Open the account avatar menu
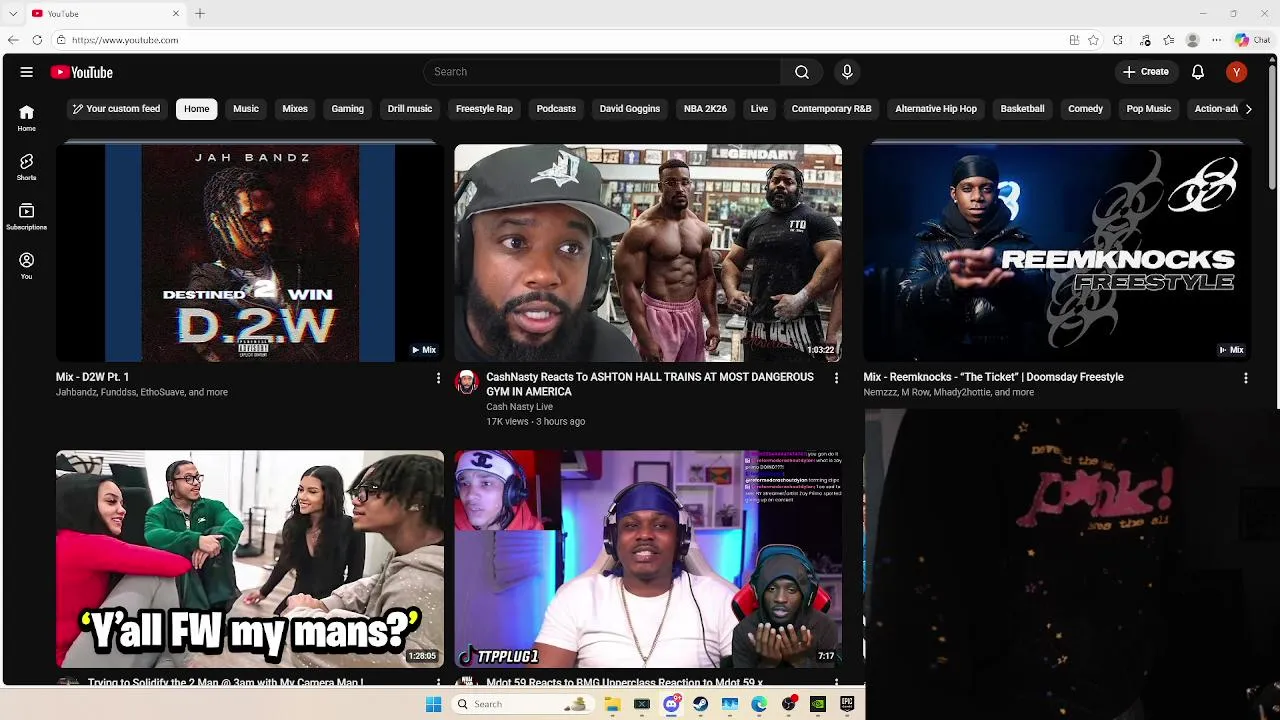1280x720 pixels. pyautogui.click(x=1237, y=72)
